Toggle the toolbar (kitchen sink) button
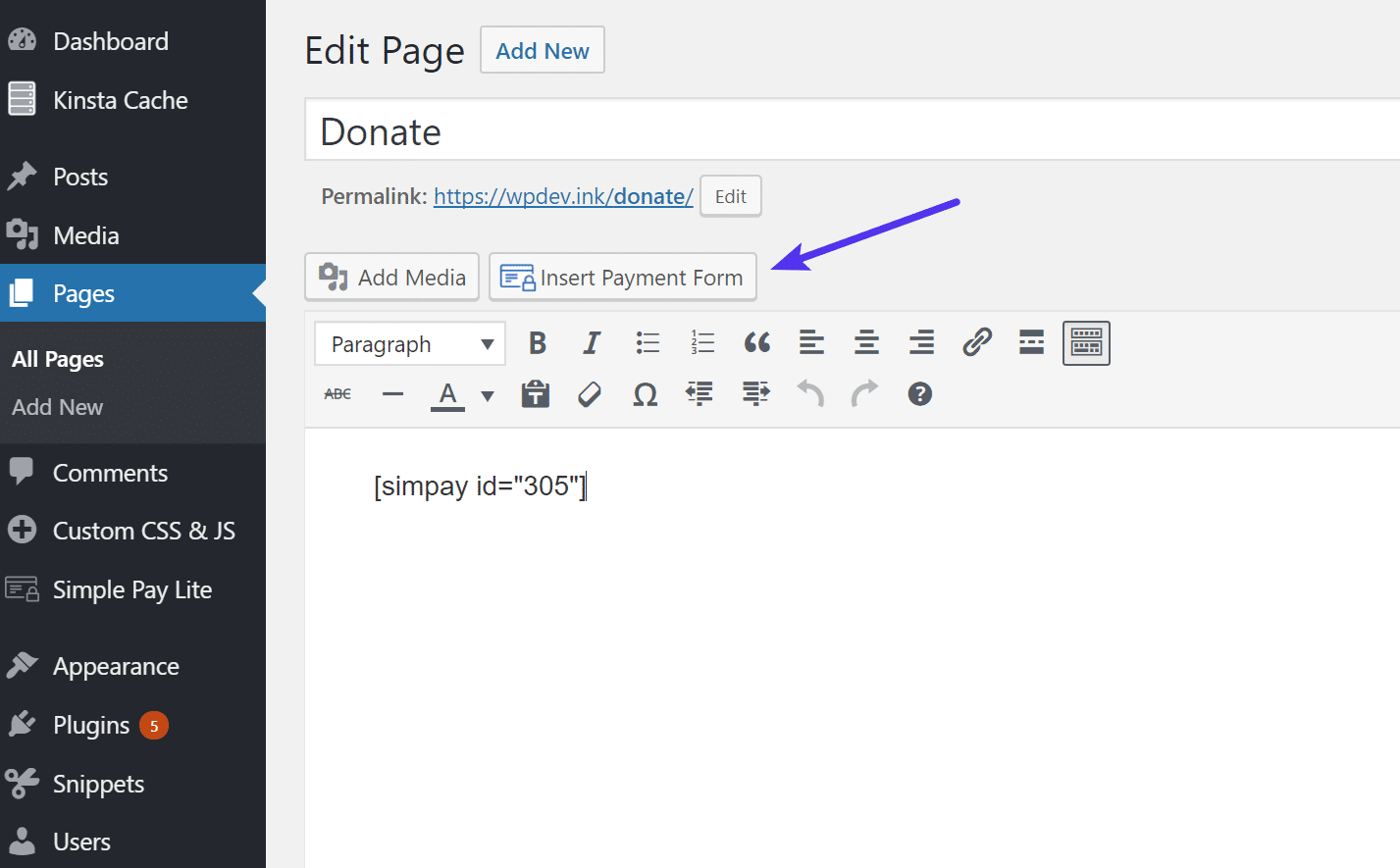 [1086, 343]
